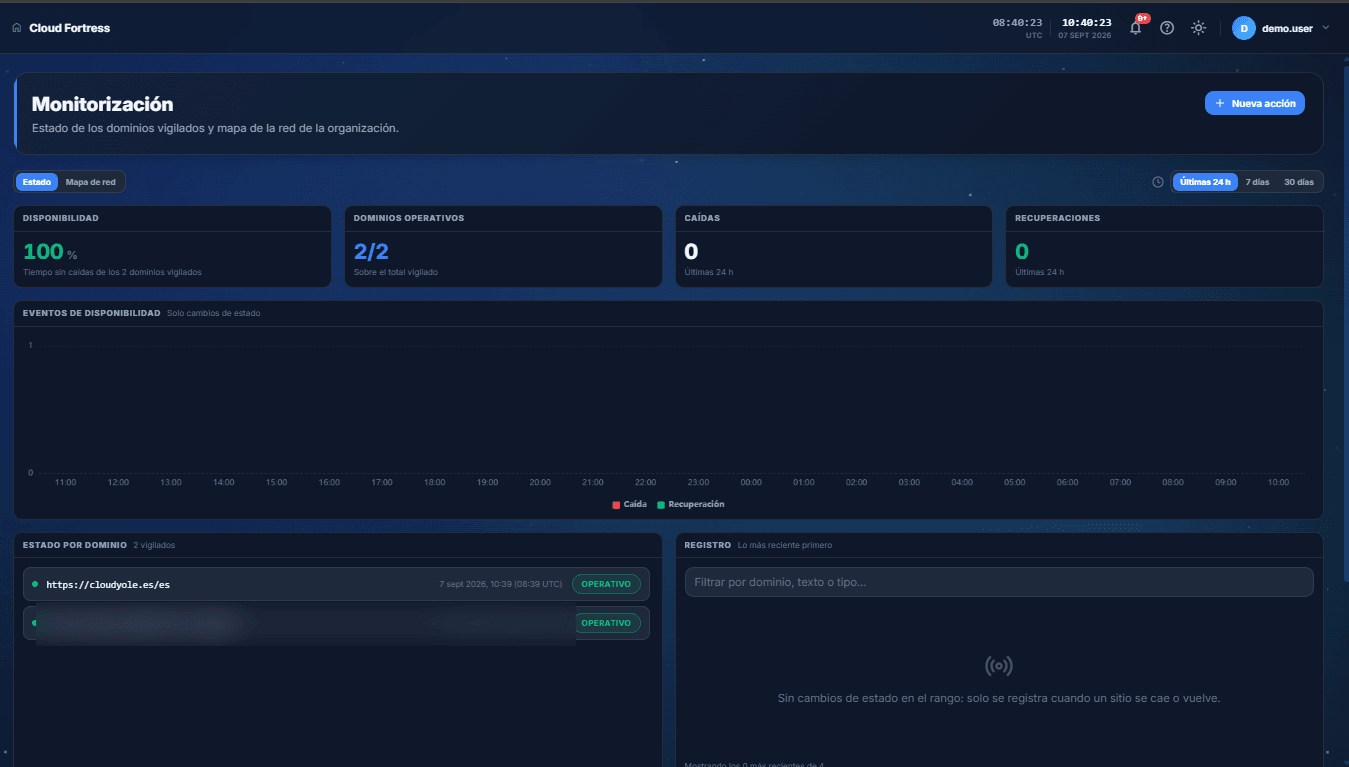The height and width of the screenshot is (767, 1349).
Task: Click the demo.user avatar with letter D
Action: [1244, 28]
